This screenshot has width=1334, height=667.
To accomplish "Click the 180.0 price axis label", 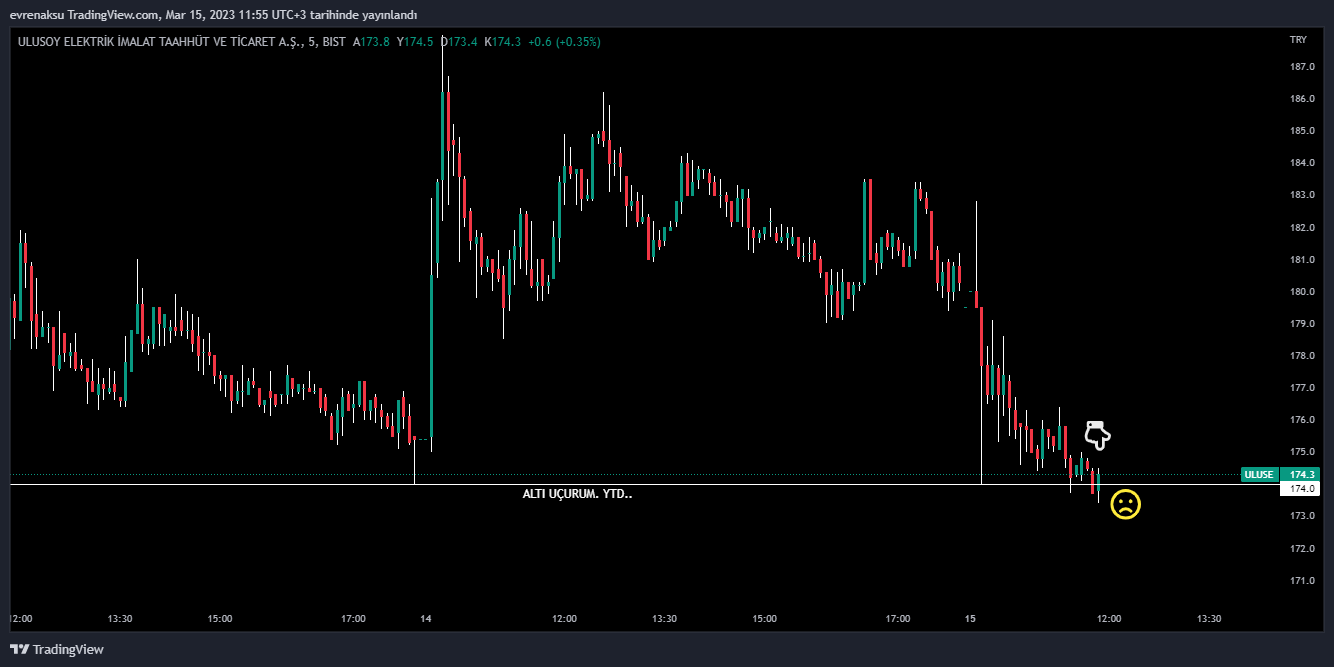I will pyautogui.click(x=1301, y=292).
